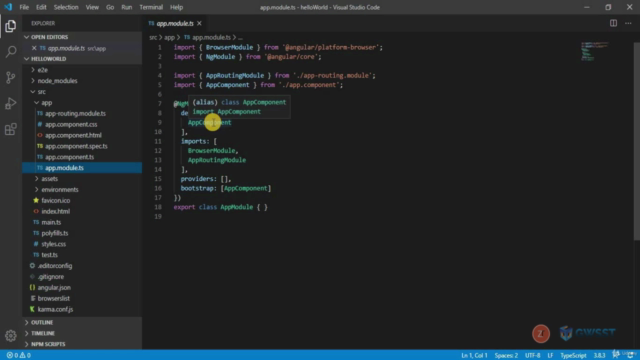Change the LF end-of-line setting
Screen dimensions: 640x360
pyautogui.click(x=550, y=356)
